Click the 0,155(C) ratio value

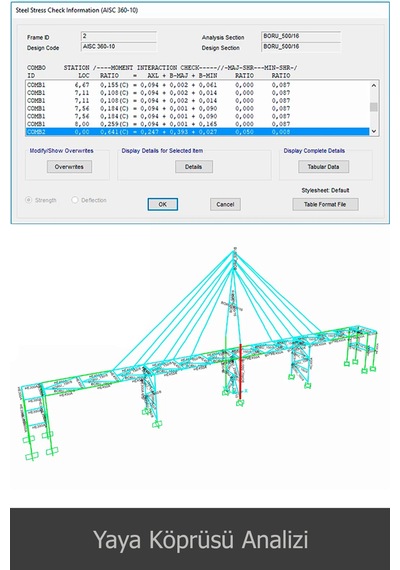114,85
